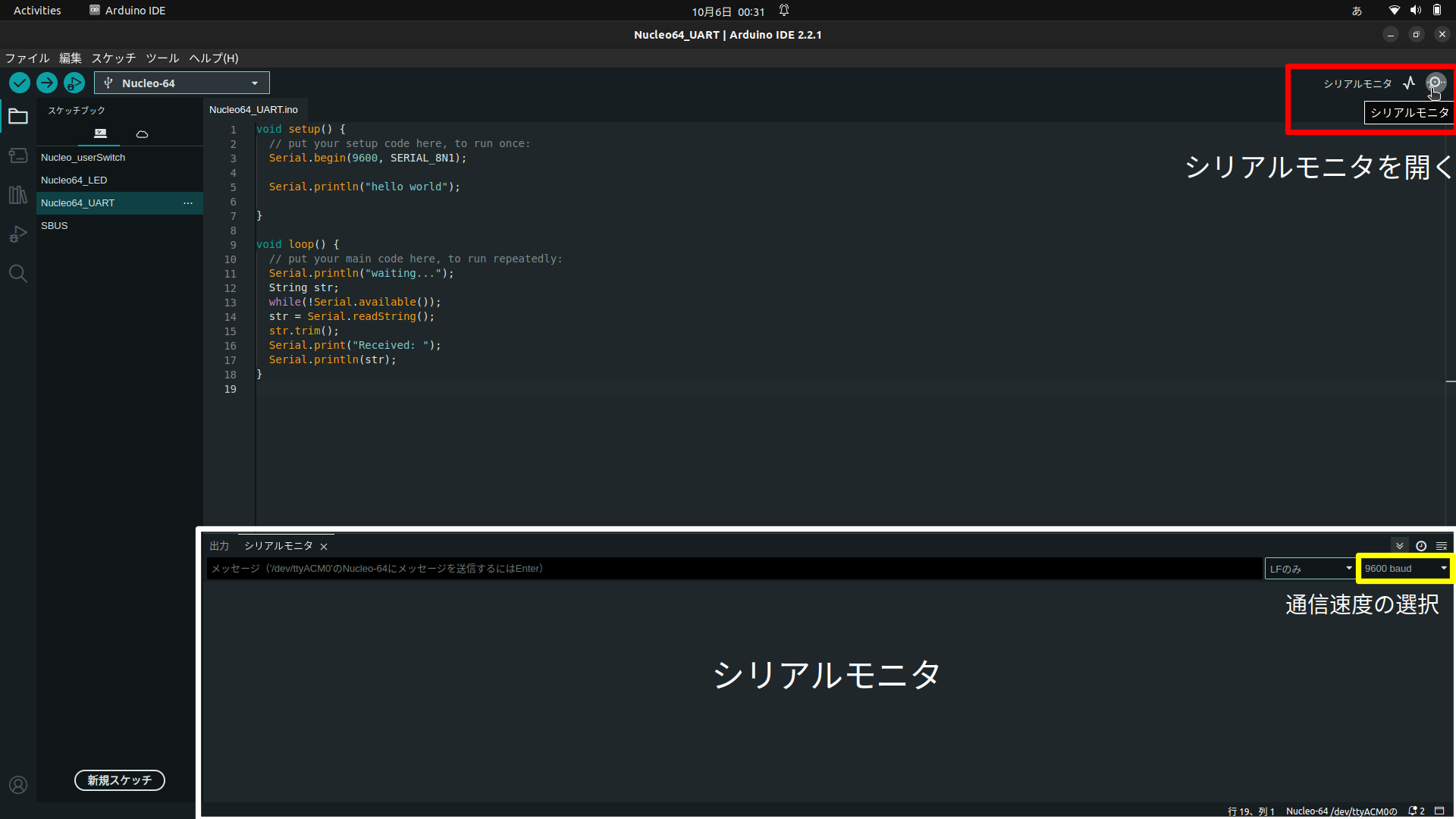Screen dimensions: 1456x819
Task: Open the Activities overview
Action: (x=37, y=11)
